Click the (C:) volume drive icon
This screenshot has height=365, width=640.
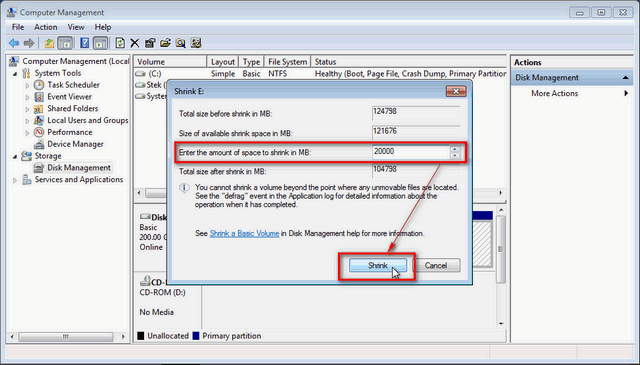[140, 74]
